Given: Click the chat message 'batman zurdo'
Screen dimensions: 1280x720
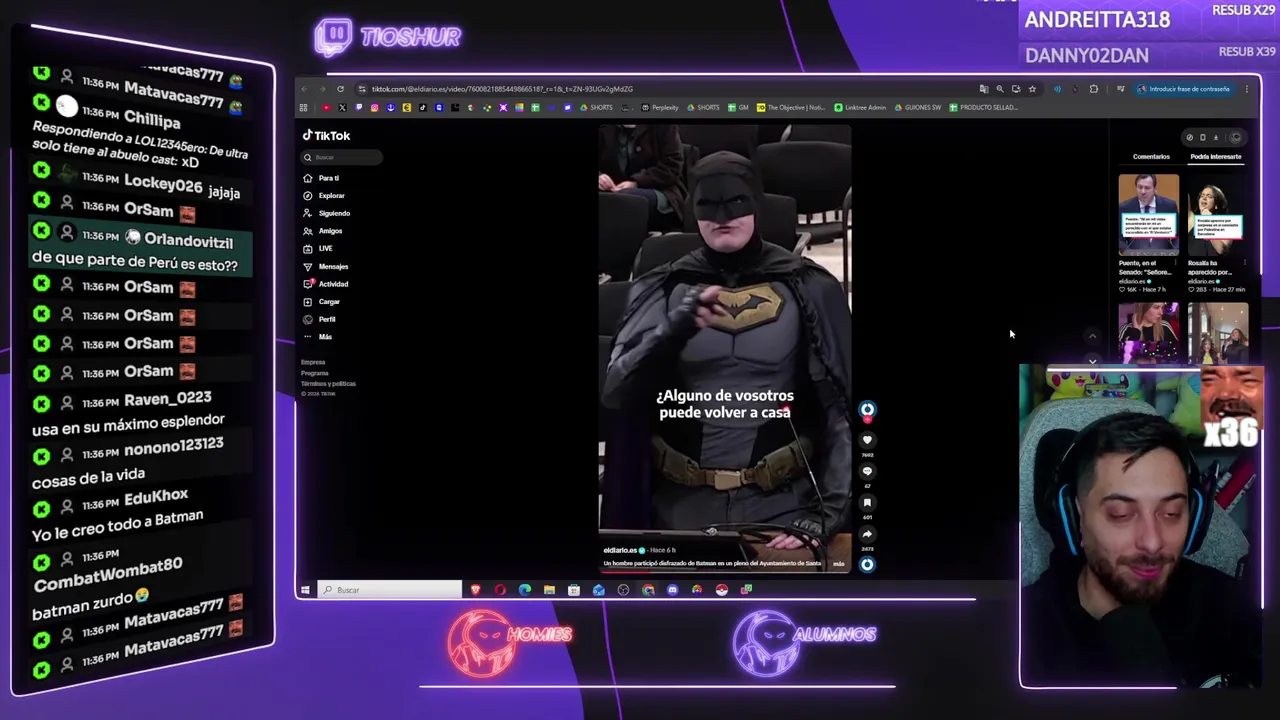Looking at the screenshot, I should pyautogui.click(x=90, y=601).
